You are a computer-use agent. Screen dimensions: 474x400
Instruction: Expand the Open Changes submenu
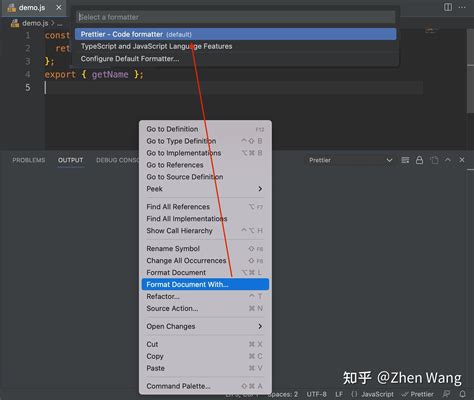(x=205, y=326)
